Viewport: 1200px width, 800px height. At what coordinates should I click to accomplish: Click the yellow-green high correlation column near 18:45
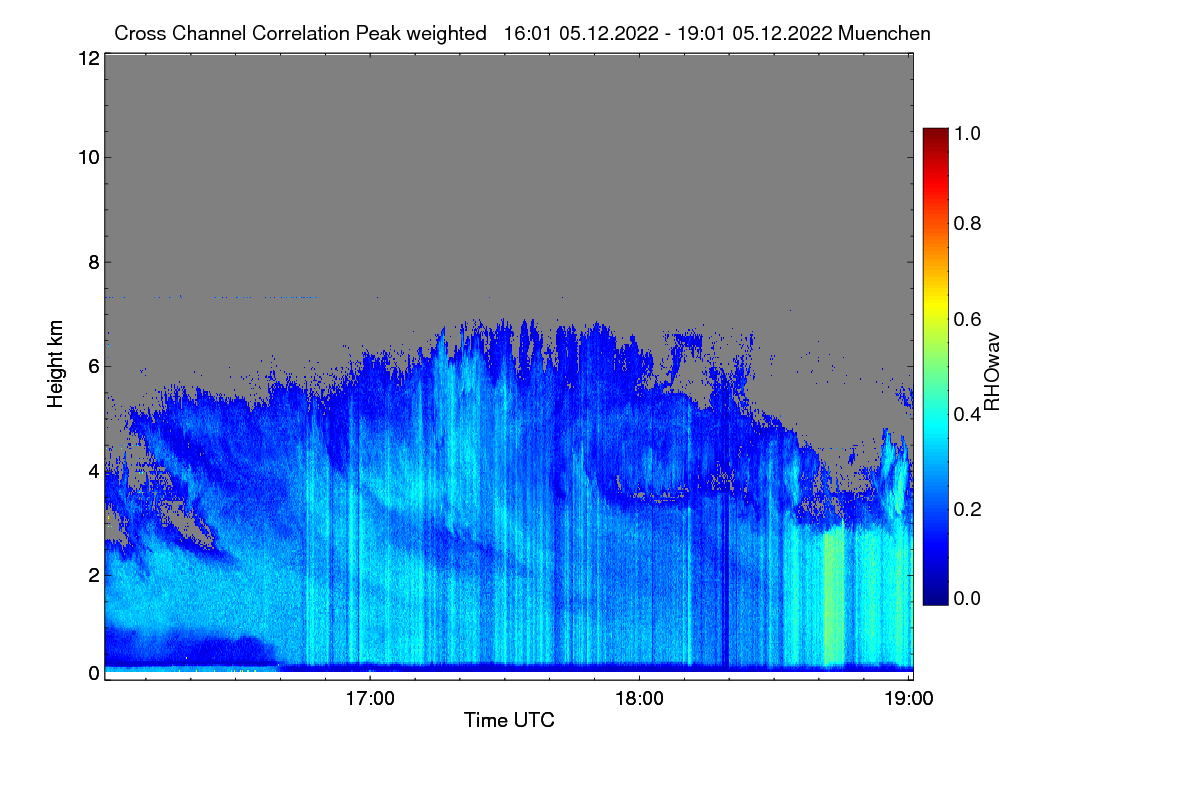pyautogui.click(x=834, y=598)
